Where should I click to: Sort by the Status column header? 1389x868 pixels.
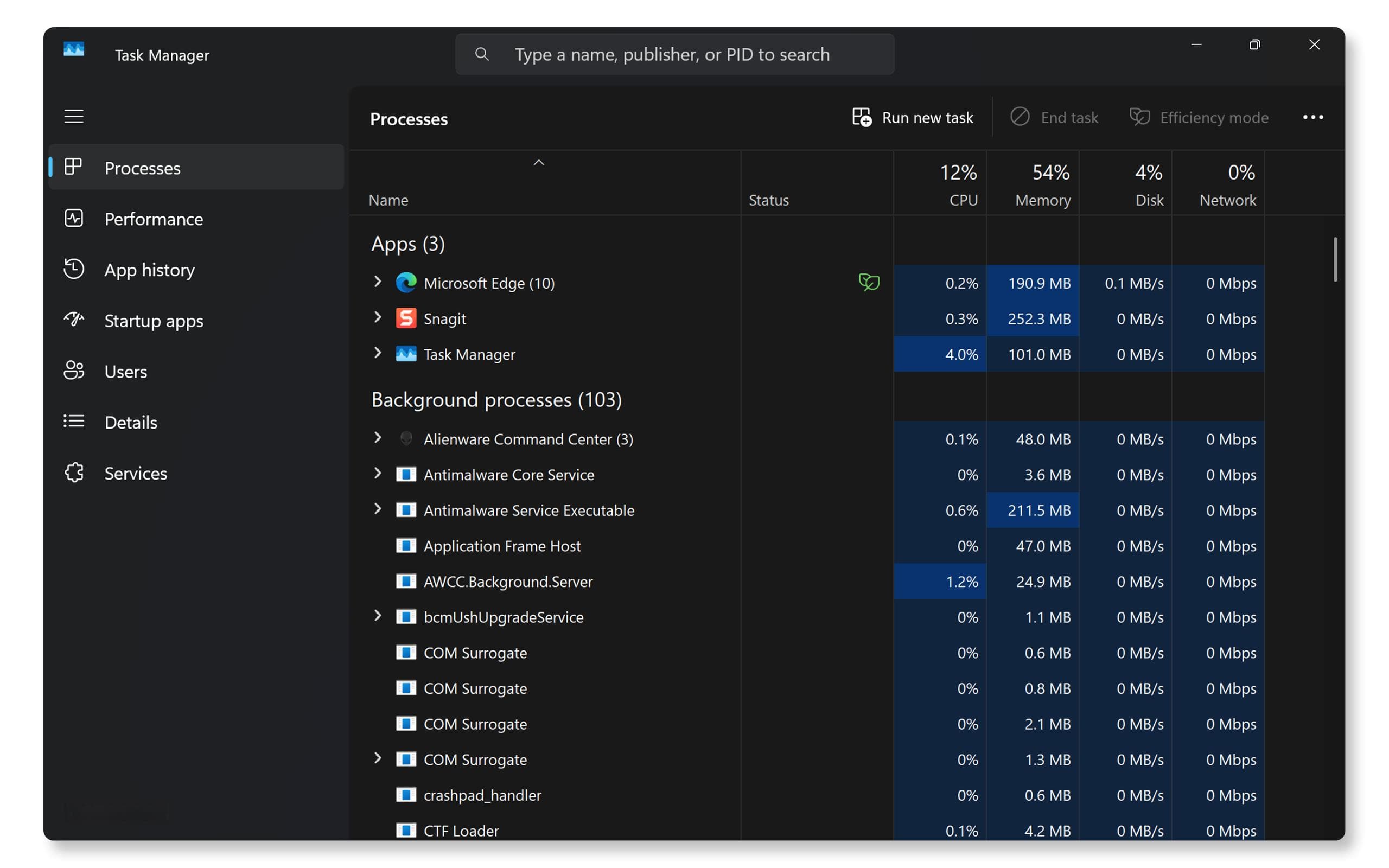817,184
